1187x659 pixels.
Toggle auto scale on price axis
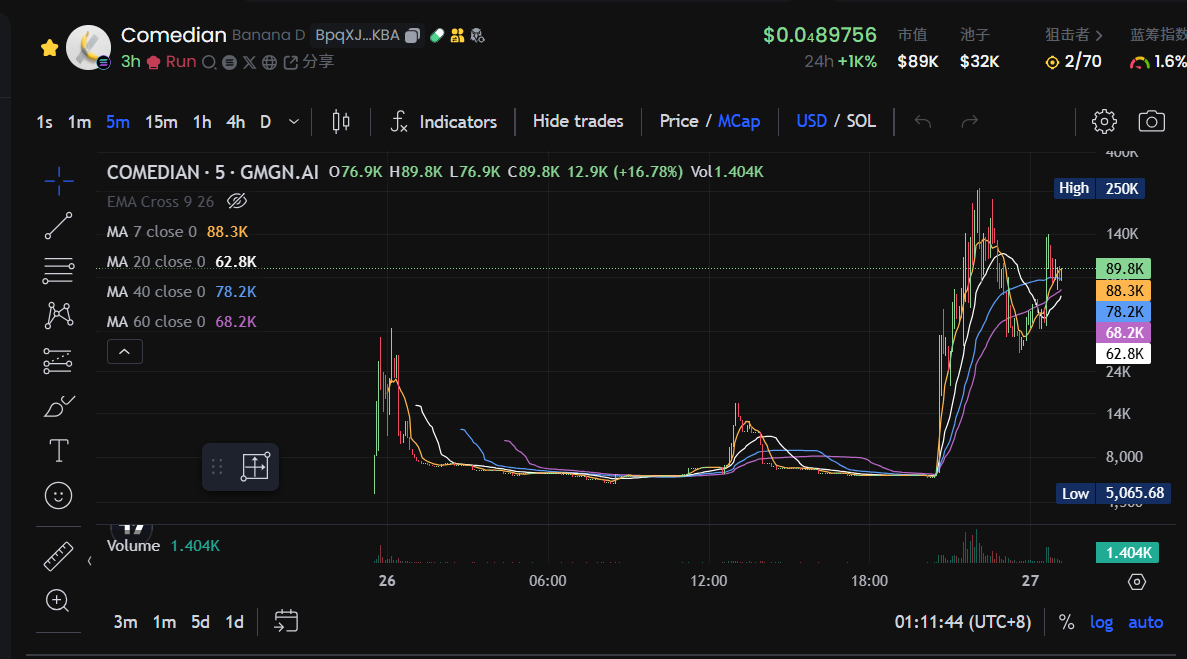coord(1145,622)
